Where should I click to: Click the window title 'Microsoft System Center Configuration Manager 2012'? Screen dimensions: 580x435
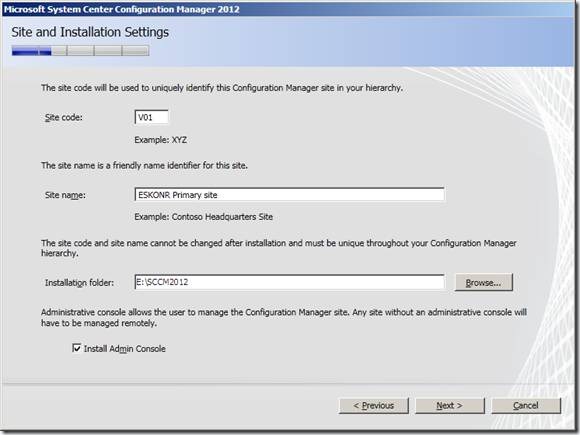click(121, 9)
